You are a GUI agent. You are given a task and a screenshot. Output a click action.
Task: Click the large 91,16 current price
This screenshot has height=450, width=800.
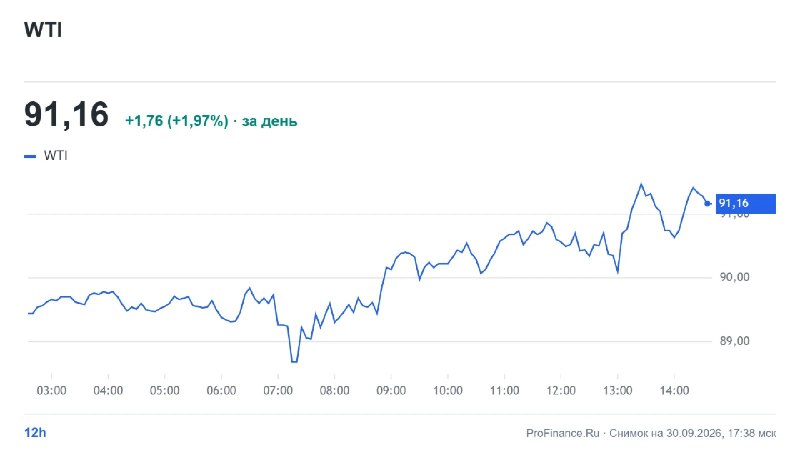(66, 114)
